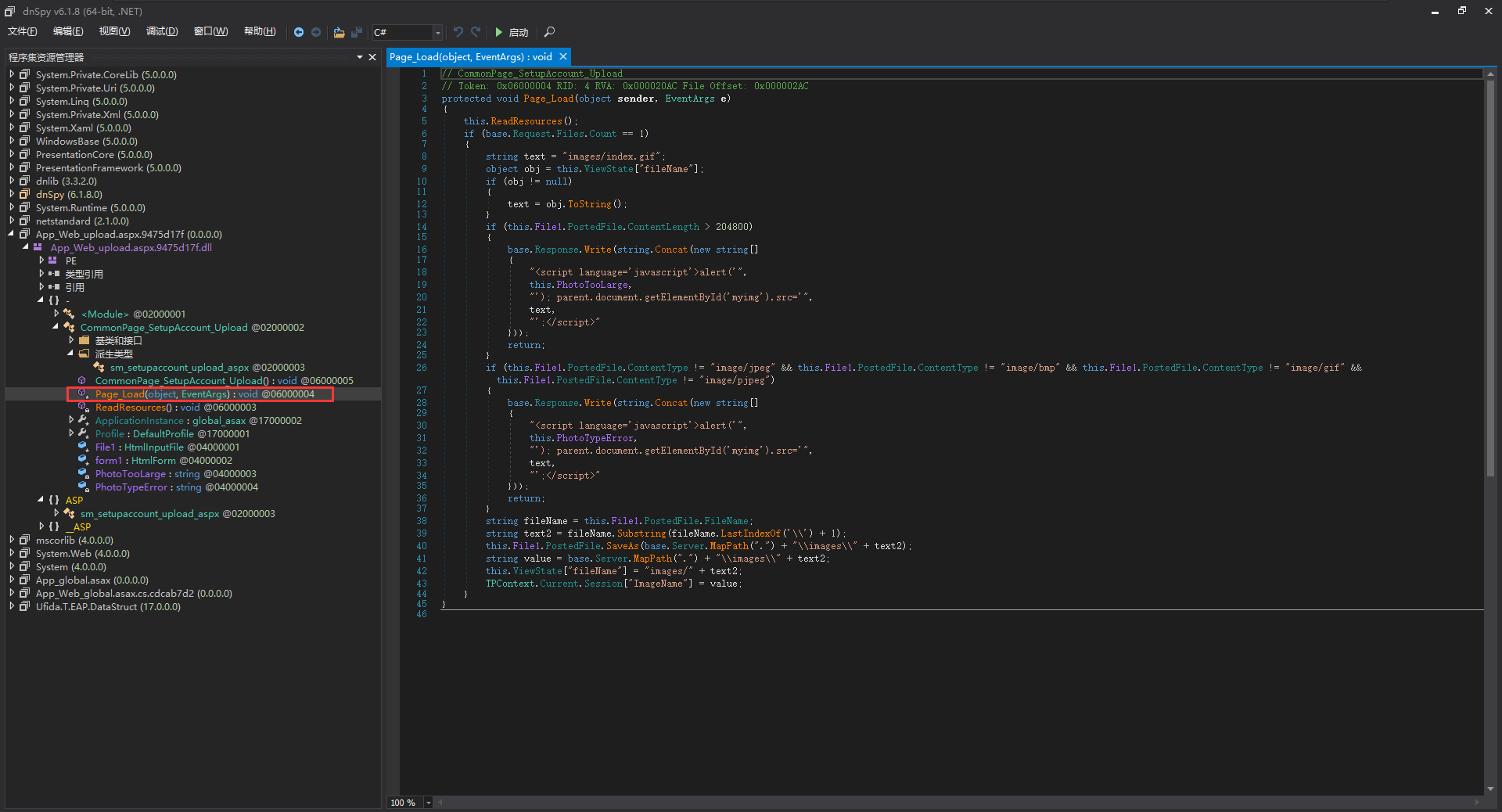This screenshot has width=1502, height=812.
Task: Minimize the dnSpy window
Action: pyautogui.click(x=1435, y=11)
